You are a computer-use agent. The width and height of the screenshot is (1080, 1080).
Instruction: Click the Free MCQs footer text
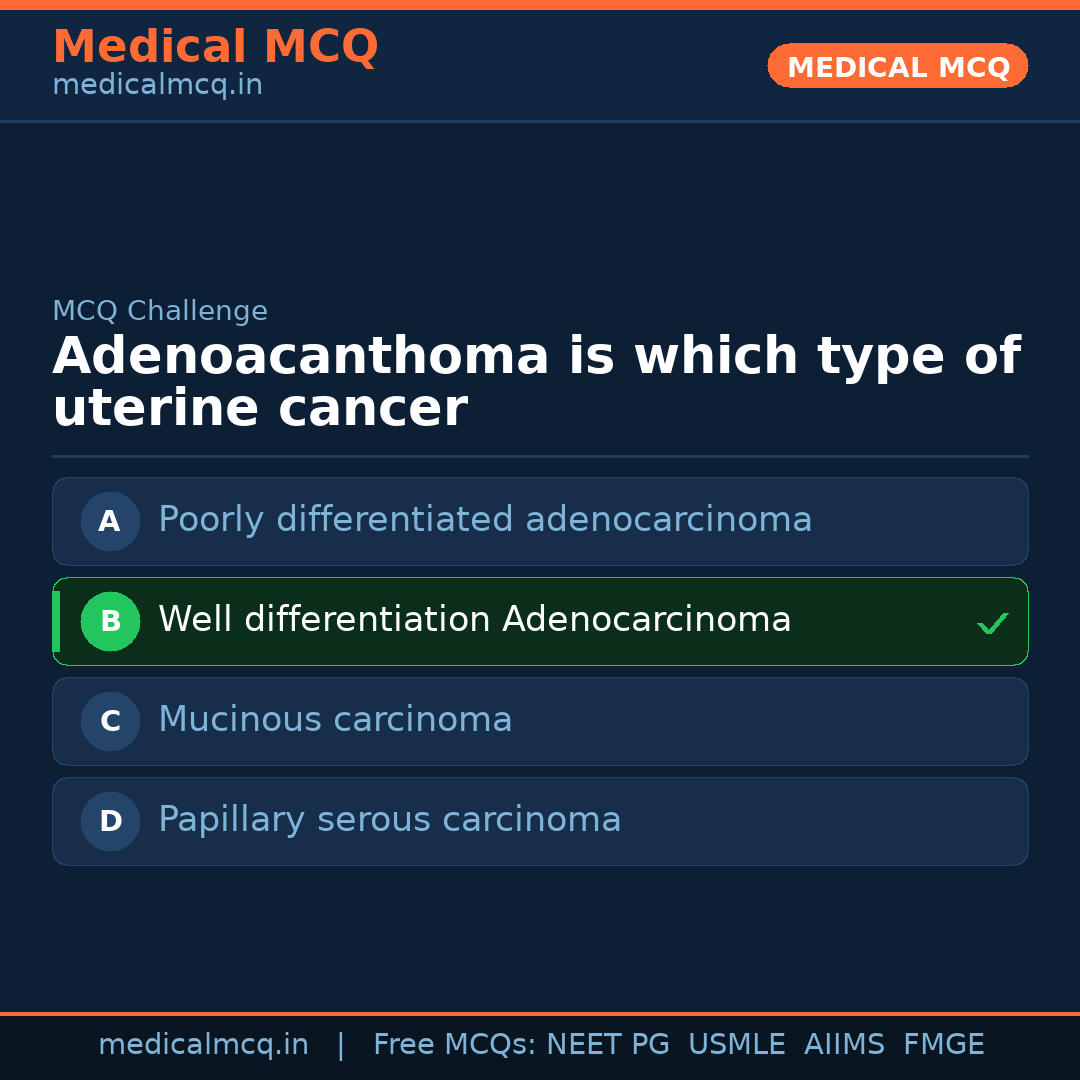click(x=455, y=1045)
